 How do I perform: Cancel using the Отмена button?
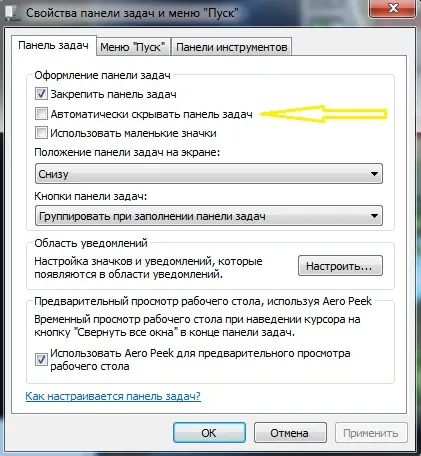tap(290, 433)
